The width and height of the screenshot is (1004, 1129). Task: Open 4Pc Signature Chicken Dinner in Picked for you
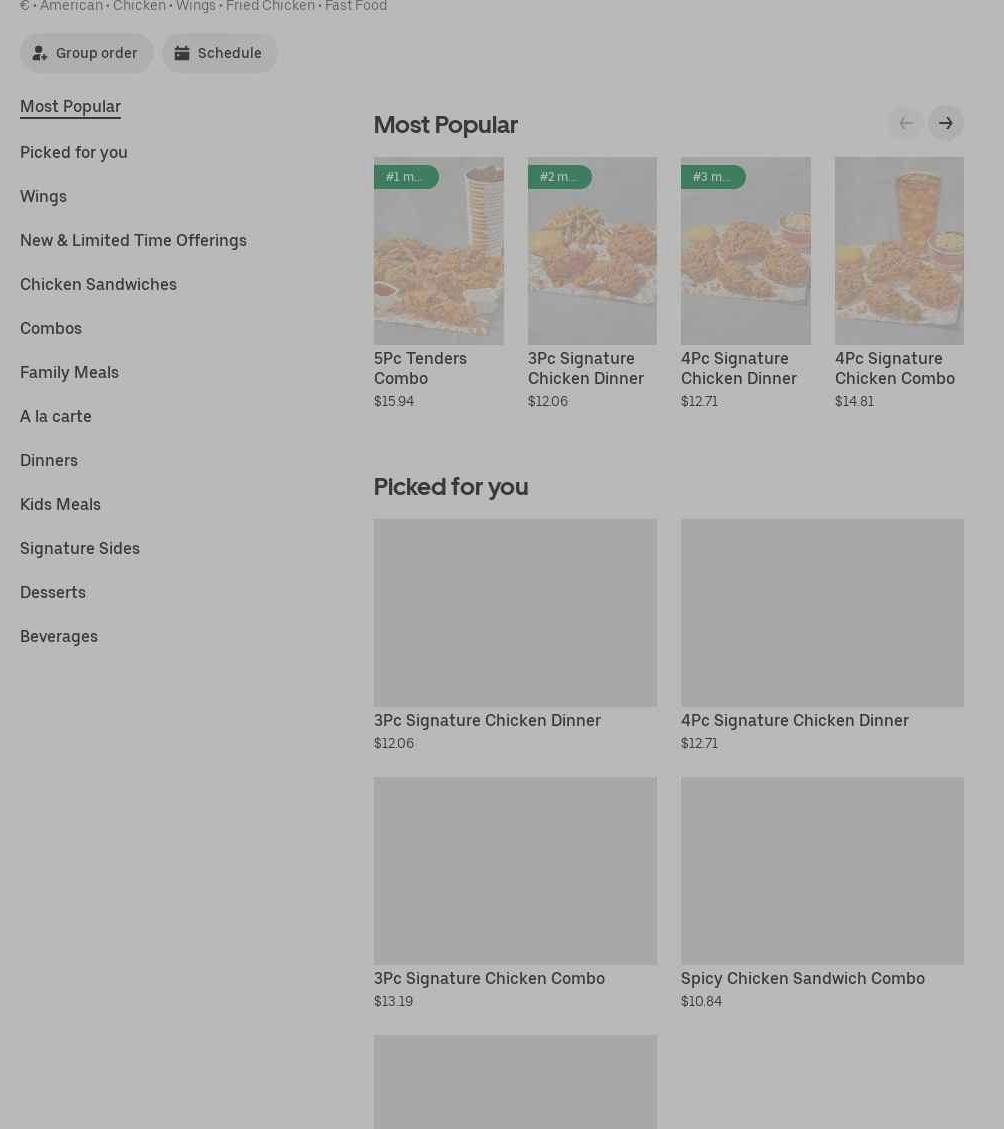click(x=822, y=613)
